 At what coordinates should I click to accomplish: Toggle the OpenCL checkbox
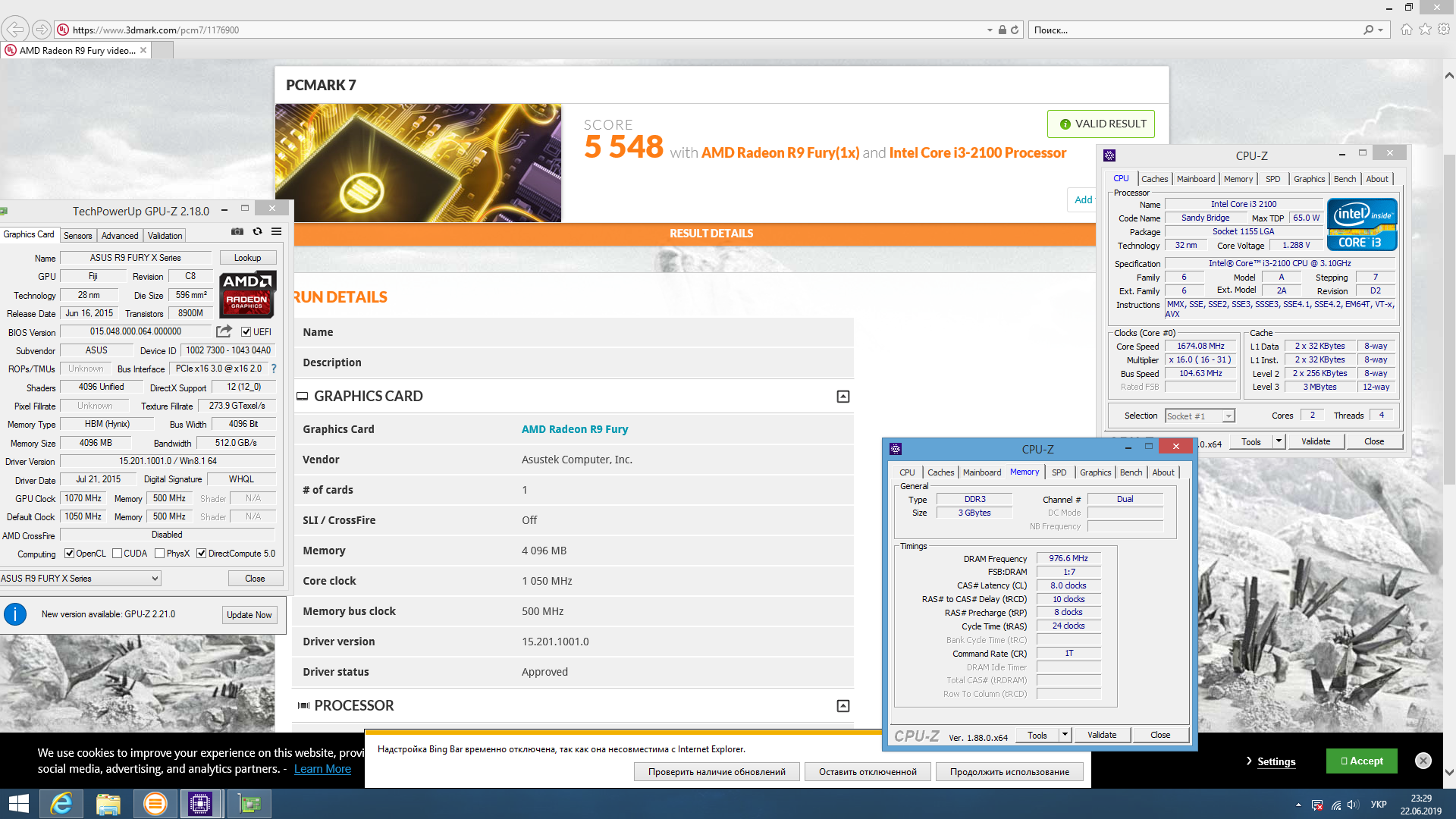(x=70, y=554)
